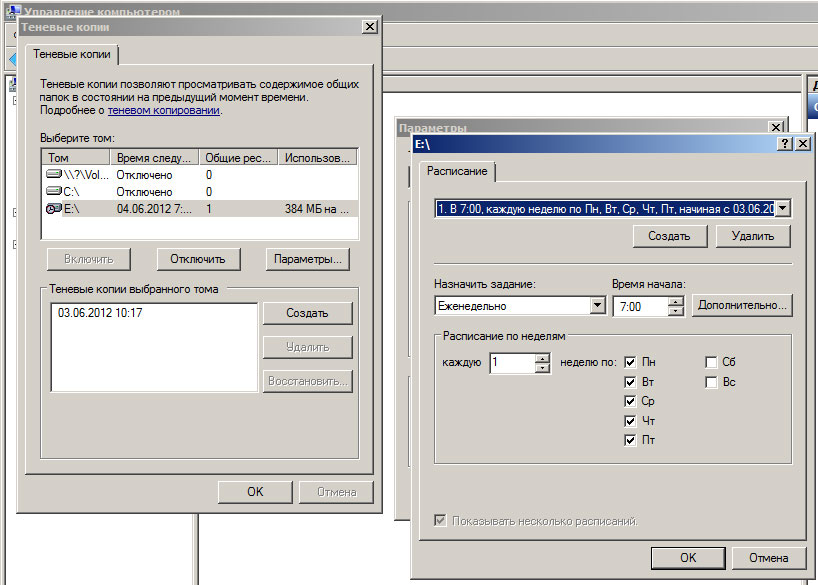Open the schedule list dropdown

[x=782, y=208]
